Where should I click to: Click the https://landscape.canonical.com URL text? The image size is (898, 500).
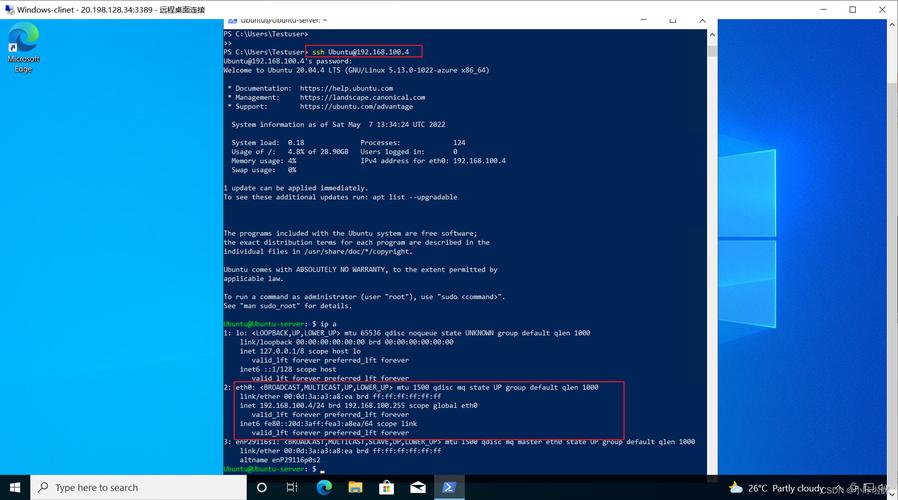click(363, 97)
